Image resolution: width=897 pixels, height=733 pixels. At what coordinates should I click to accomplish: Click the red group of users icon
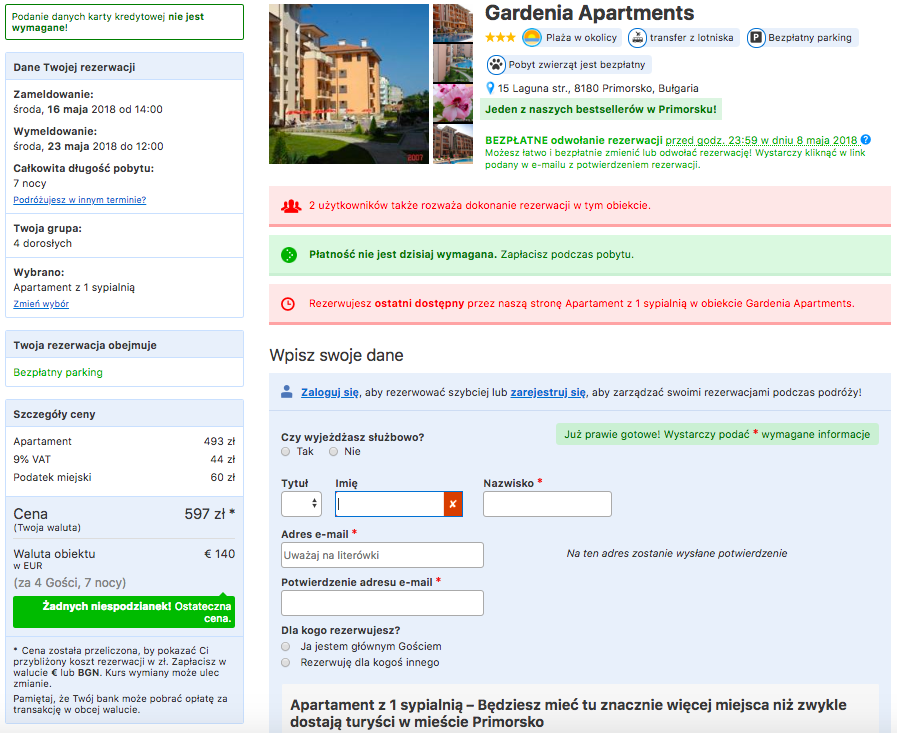291,205
